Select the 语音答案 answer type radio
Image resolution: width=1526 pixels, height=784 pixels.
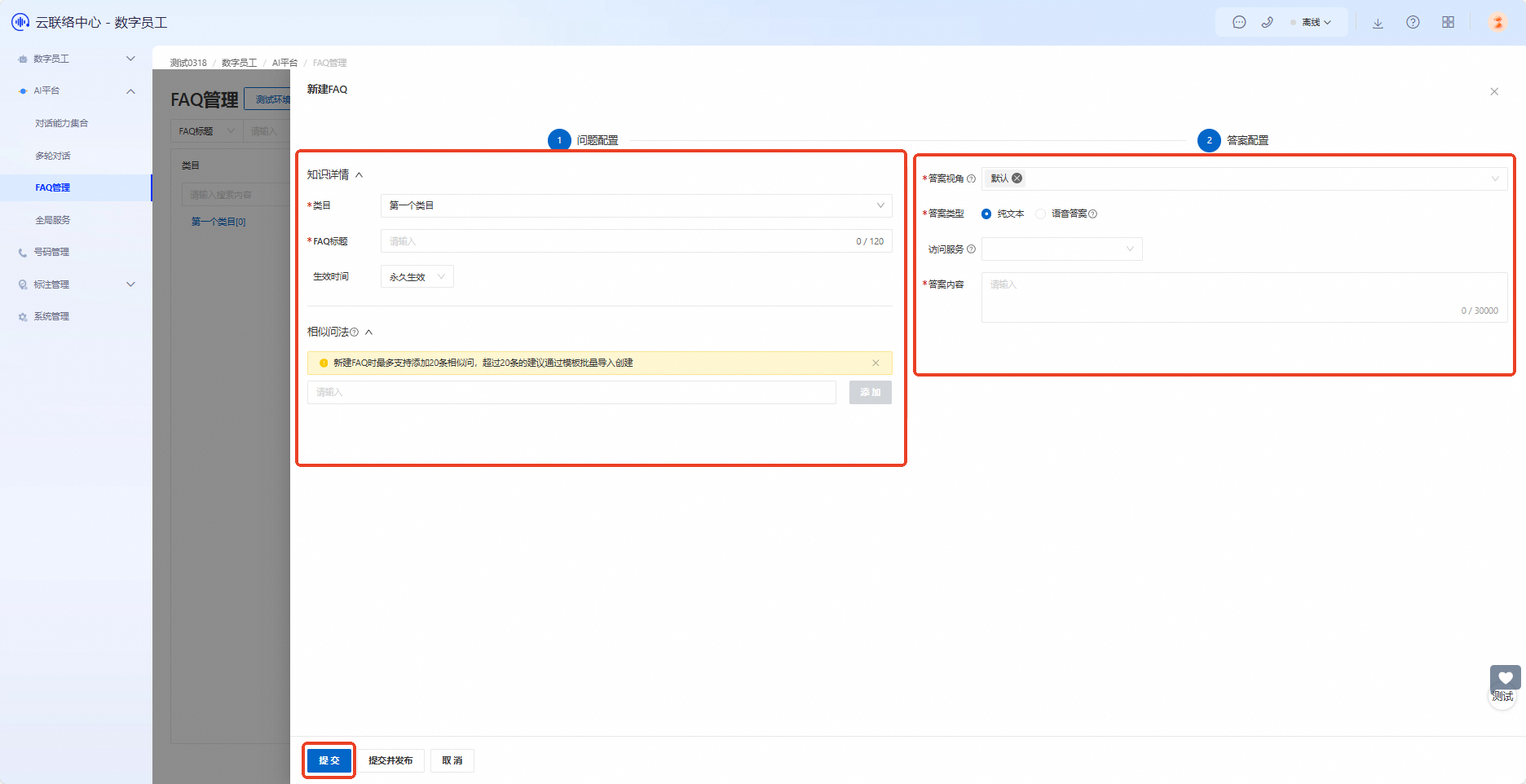[1040, 214]
